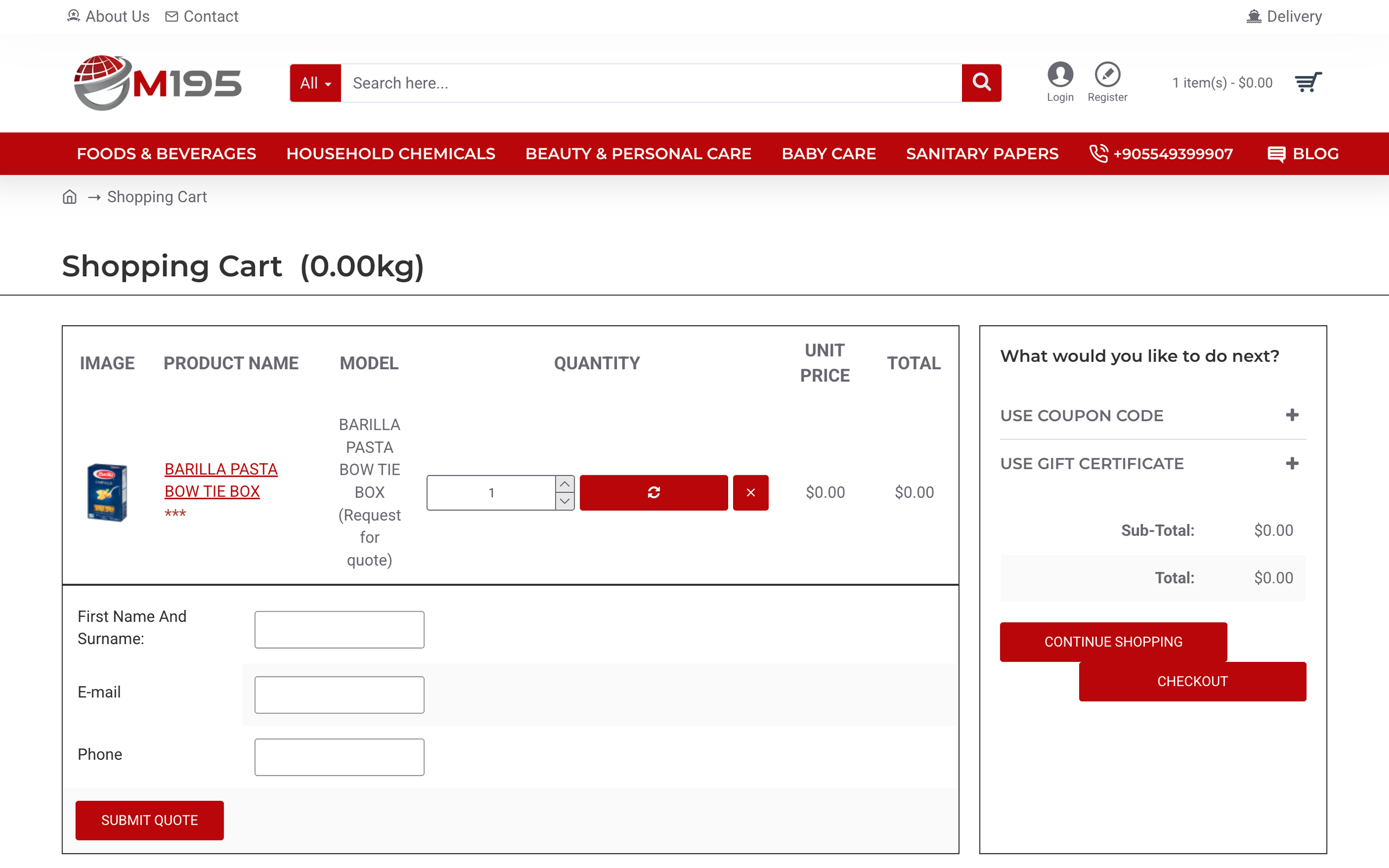The image size is (1389, 868).
Task: Open Foods & Beverages menu
Action: click(167, 154)
